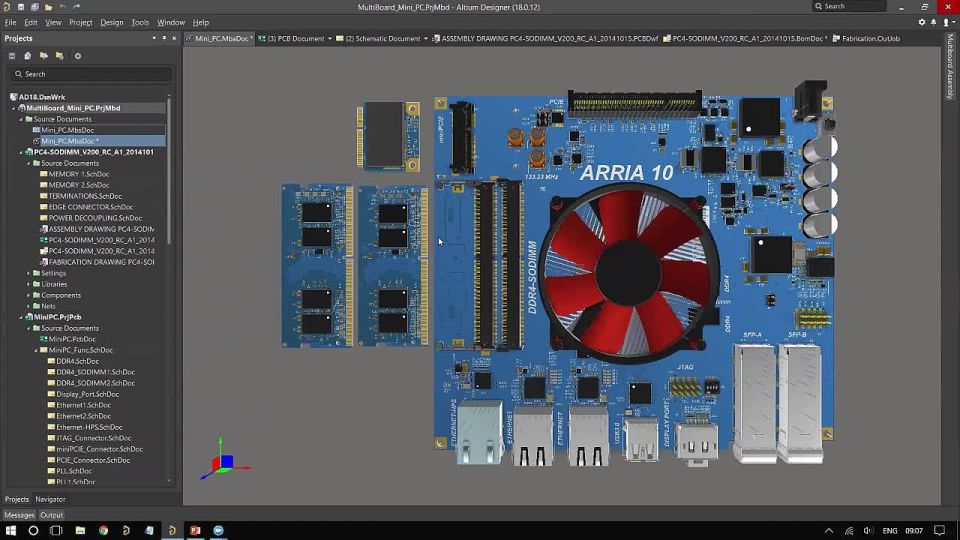
Task: Open the Project menu
Action: click(x=81, y=22)
